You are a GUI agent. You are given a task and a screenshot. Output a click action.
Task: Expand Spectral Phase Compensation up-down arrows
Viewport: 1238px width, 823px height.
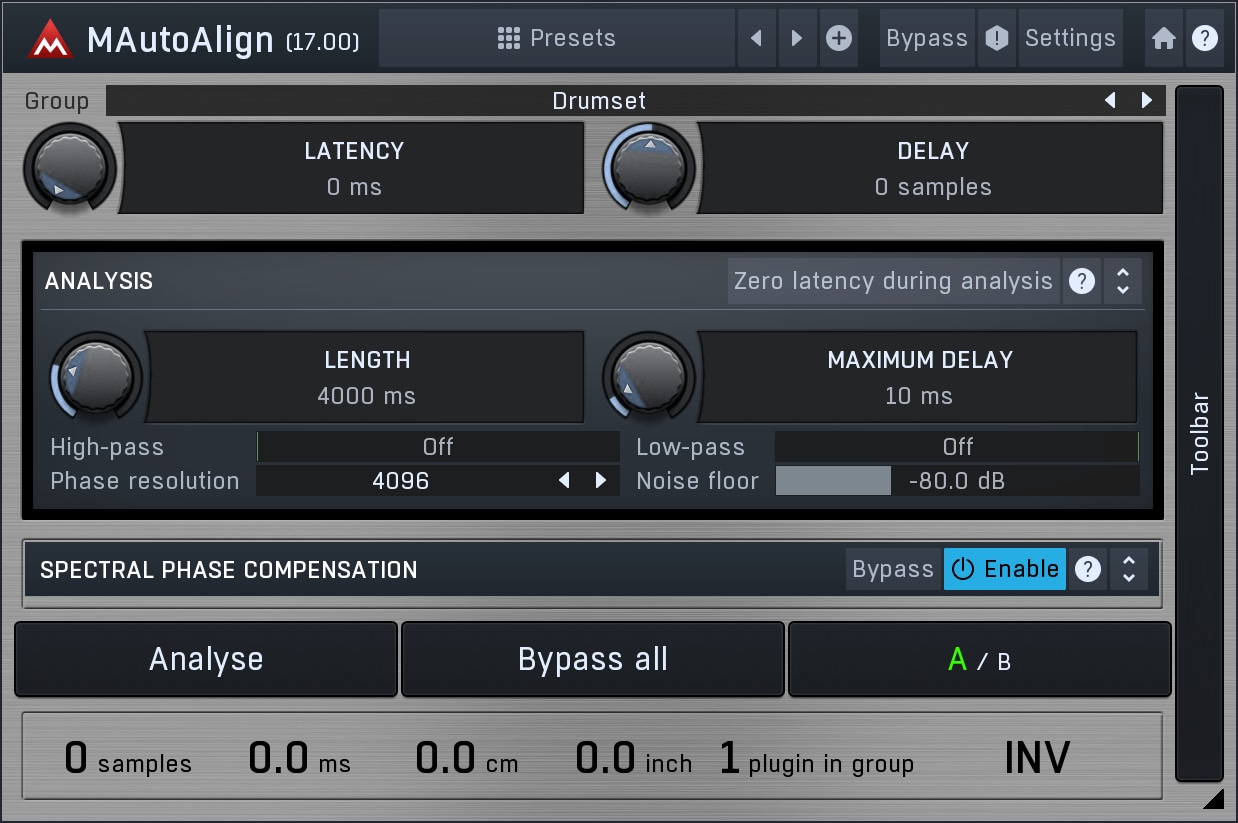1129,570
